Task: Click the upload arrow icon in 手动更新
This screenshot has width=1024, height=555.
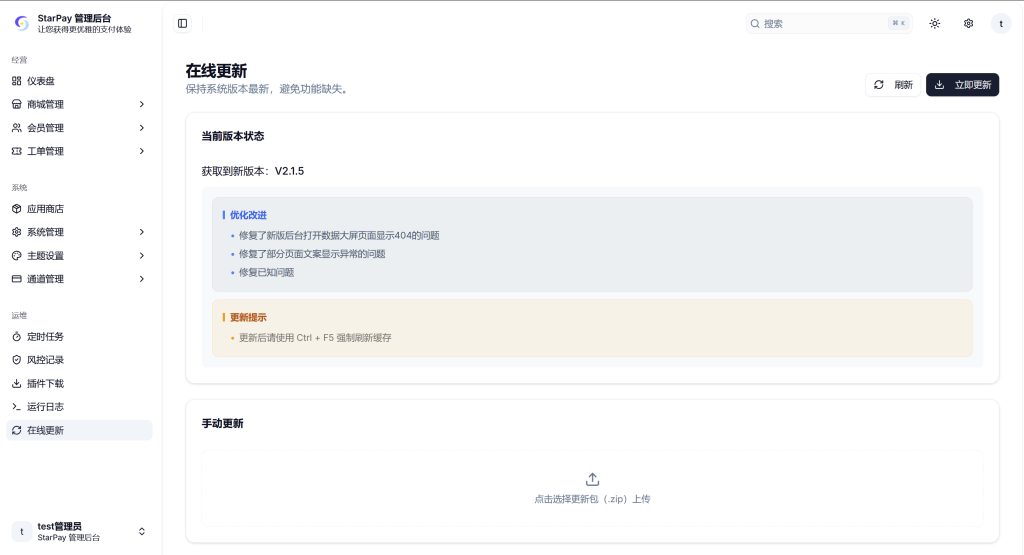Action: [x=592, y=480]
